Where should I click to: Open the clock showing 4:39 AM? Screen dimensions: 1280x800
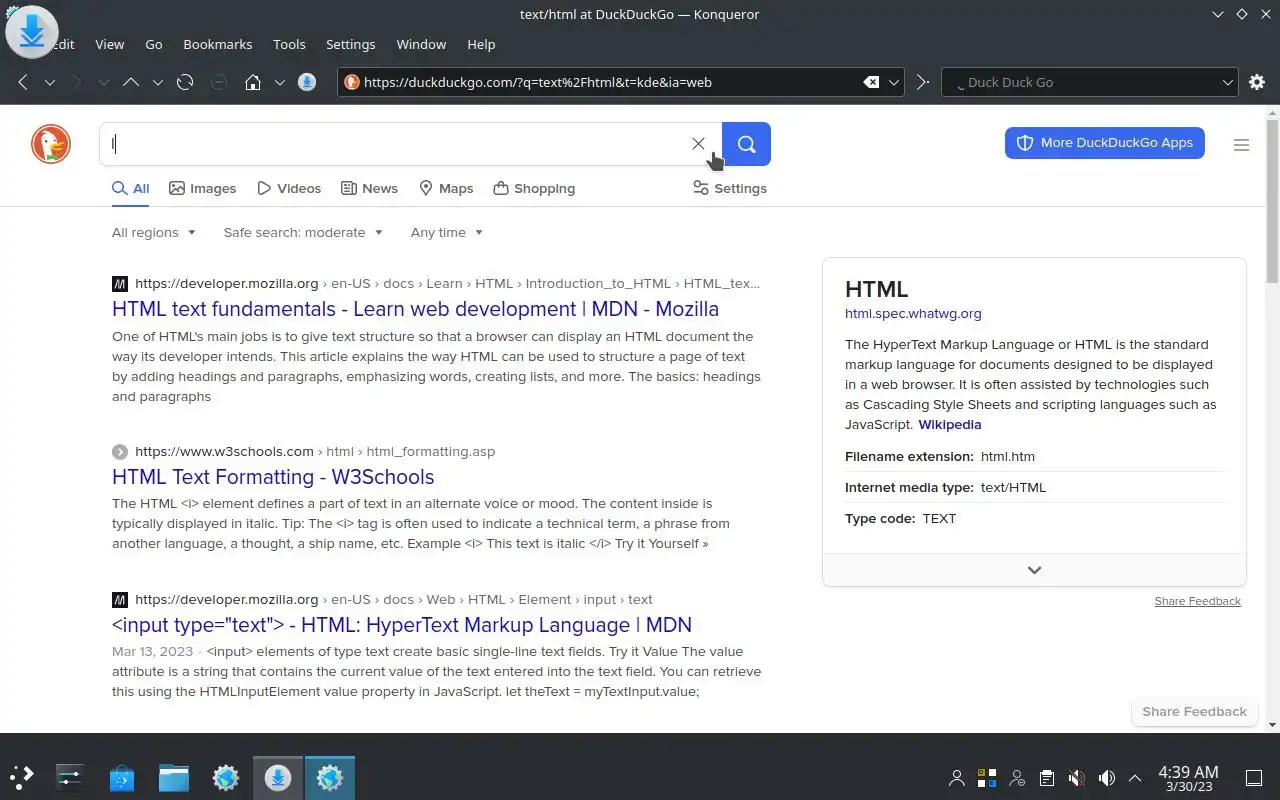pos(1188,778)
